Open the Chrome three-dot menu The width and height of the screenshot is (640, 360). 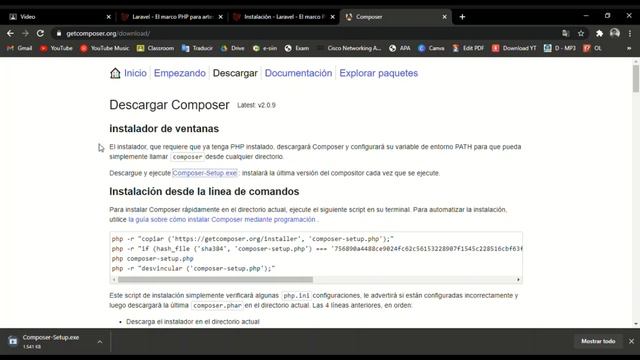click(x=630, y=33)
